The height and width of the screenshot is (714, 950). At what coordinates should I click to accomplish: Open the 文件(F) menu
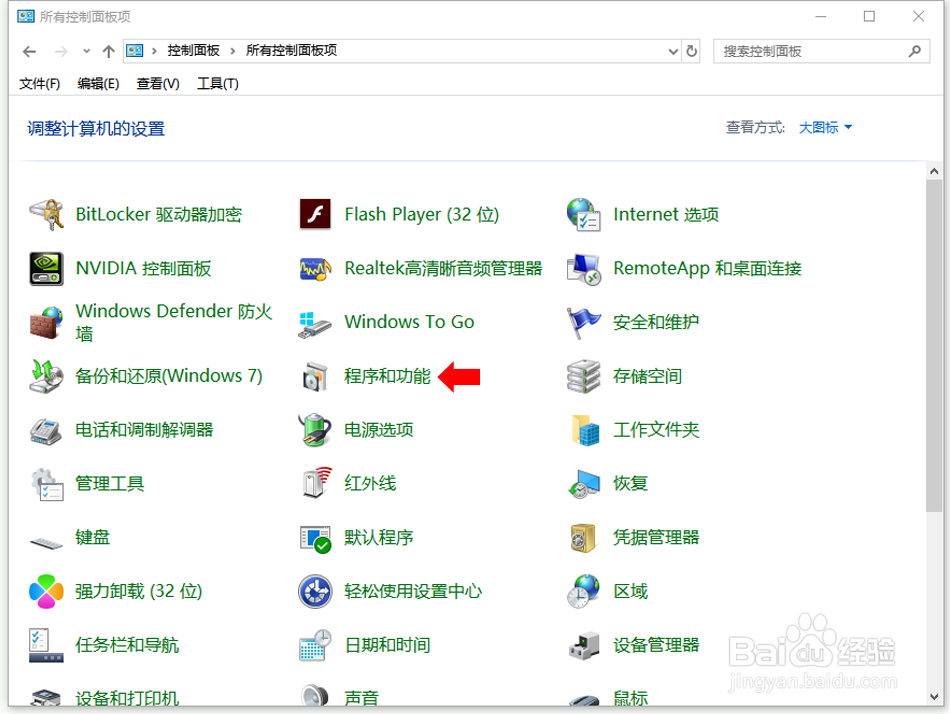39,84
